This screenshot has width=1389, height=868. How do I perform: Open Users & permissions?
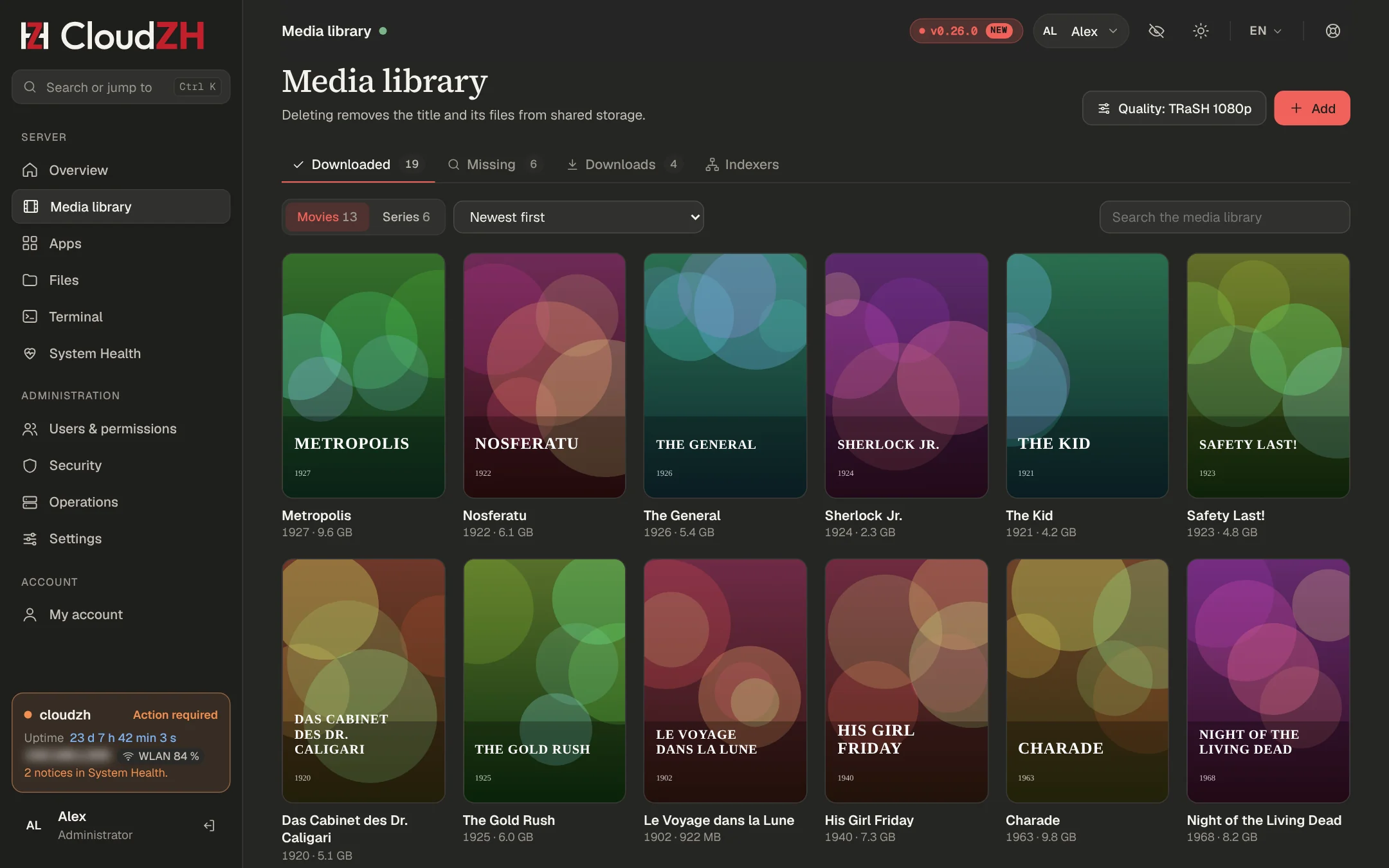[121, 428]
